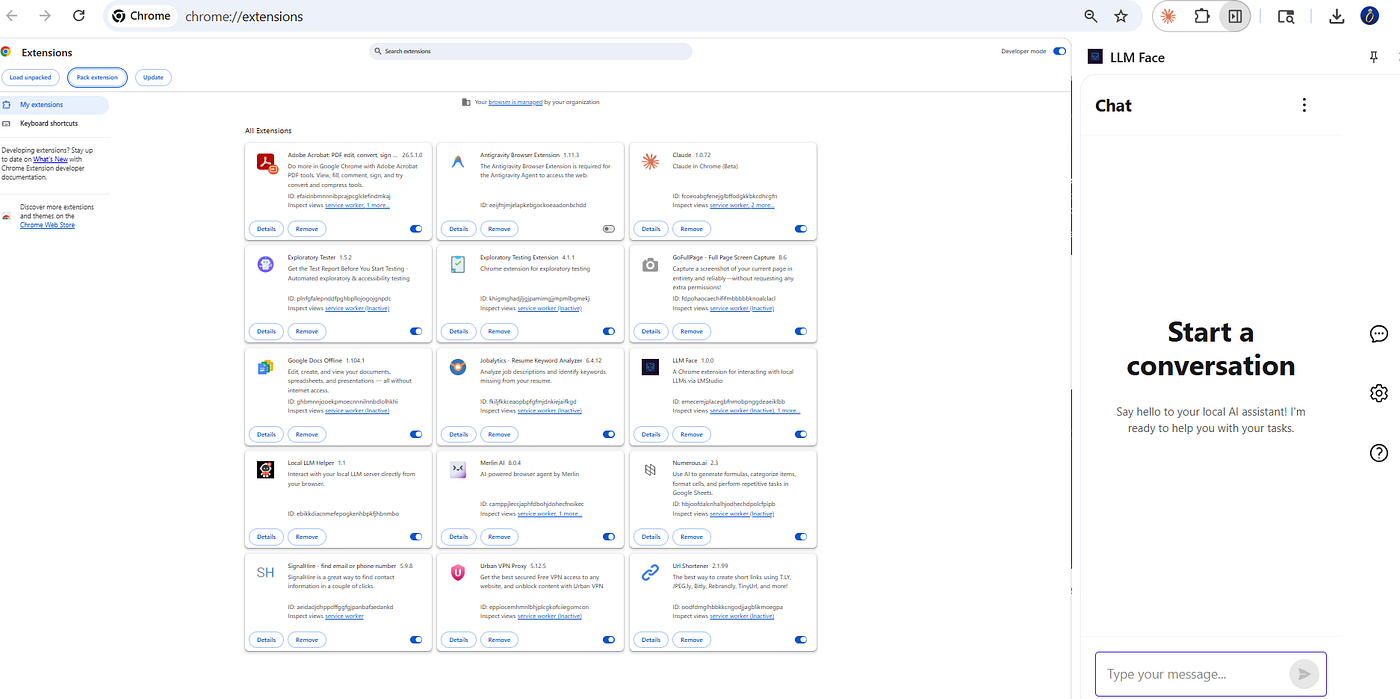Click the Claude extension icon in toolbar
This screenshot has height=699, width=1400.
tap(1168, 16)
